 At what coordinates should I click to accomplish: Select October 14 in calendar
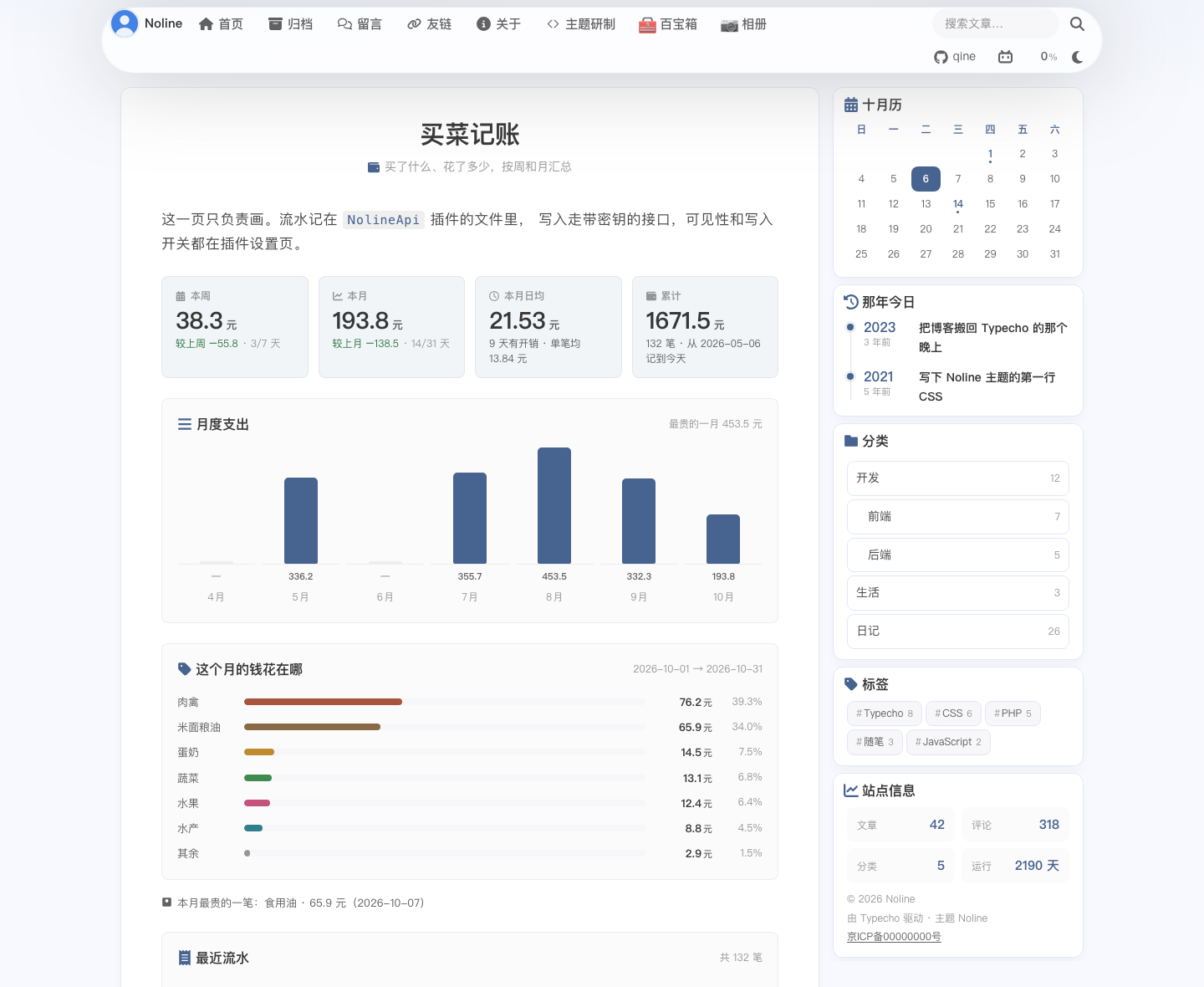tap(958, 204)
